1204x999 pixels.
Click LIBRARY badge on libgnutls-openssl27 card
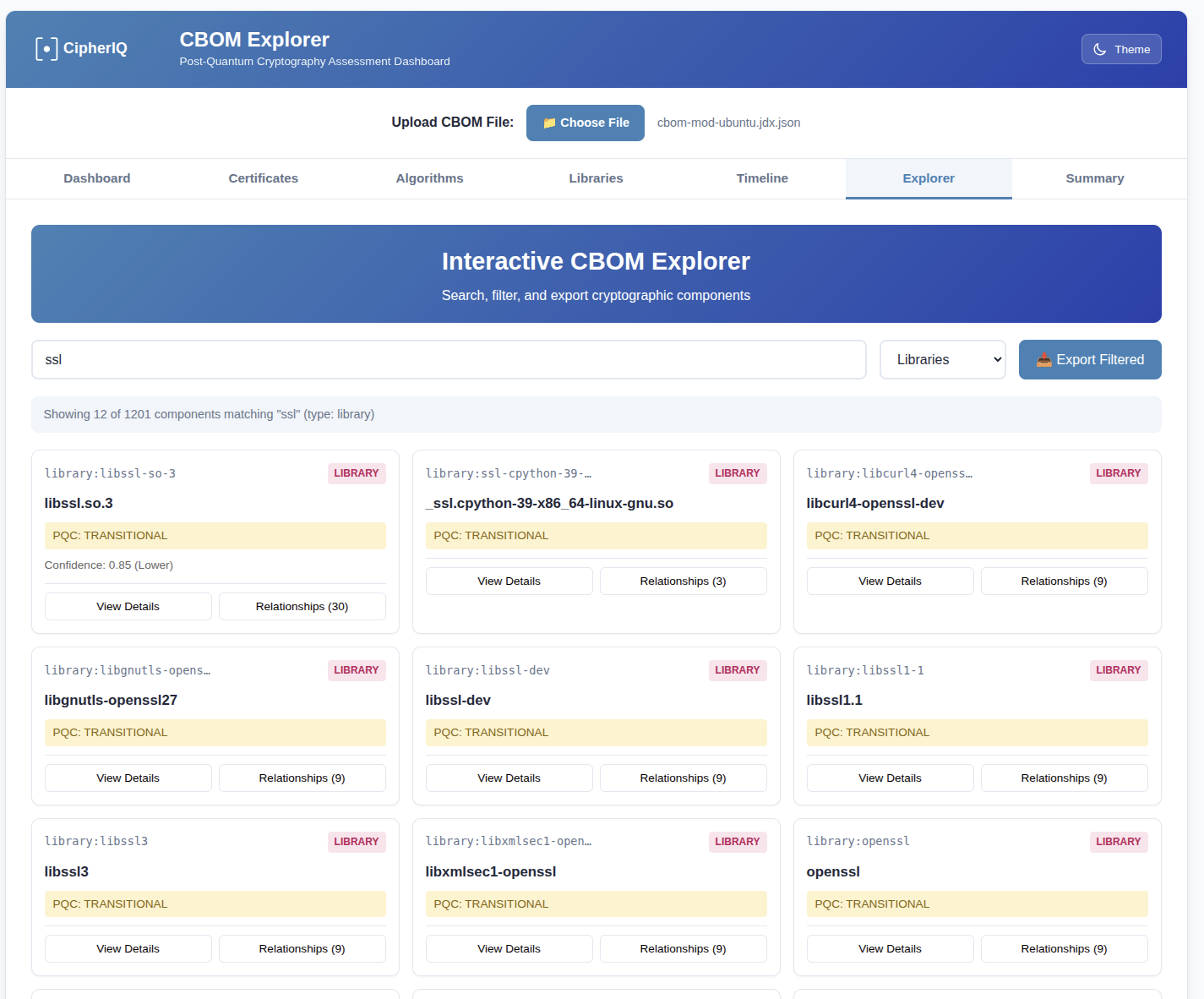(x=356, y=670)
